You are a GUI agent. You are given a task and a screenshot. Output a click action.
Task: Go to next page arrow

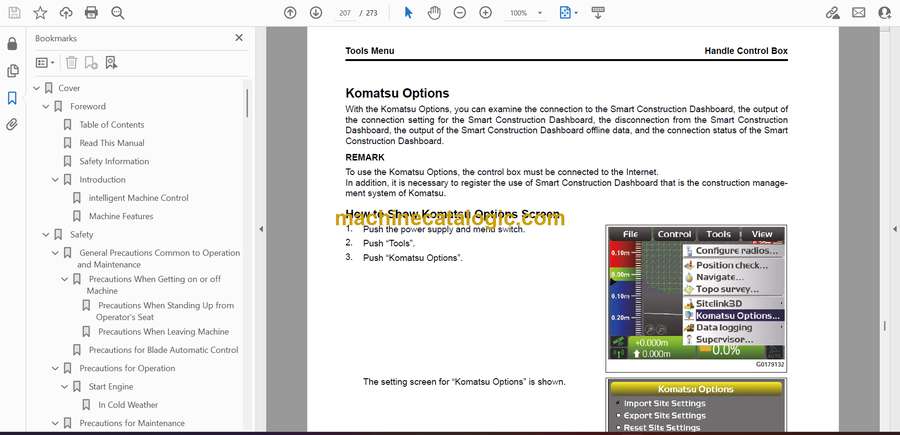(316, 13)
